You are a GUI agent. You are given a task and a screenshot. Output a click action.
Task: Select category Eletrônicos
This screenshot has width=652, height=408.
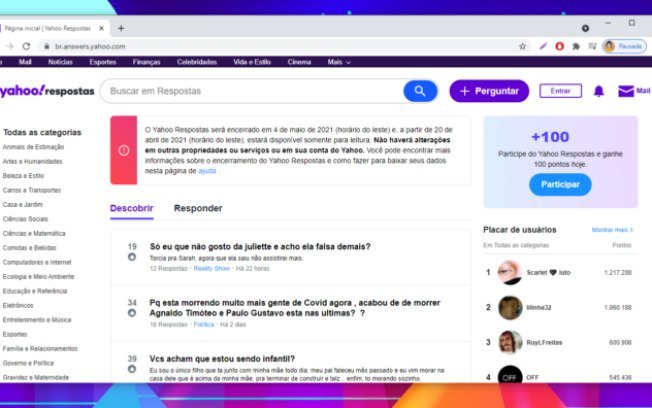pyautogui.click(x=18, y=305)
